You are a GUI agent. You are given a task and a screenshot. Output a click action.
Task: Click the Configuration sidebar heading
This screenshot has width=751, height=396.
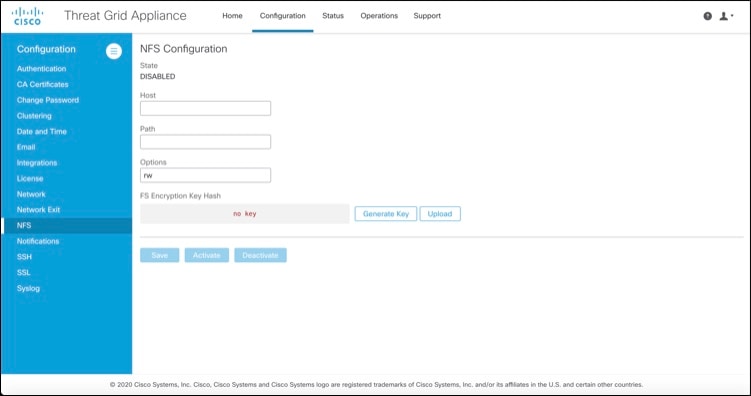pos(46,49)
